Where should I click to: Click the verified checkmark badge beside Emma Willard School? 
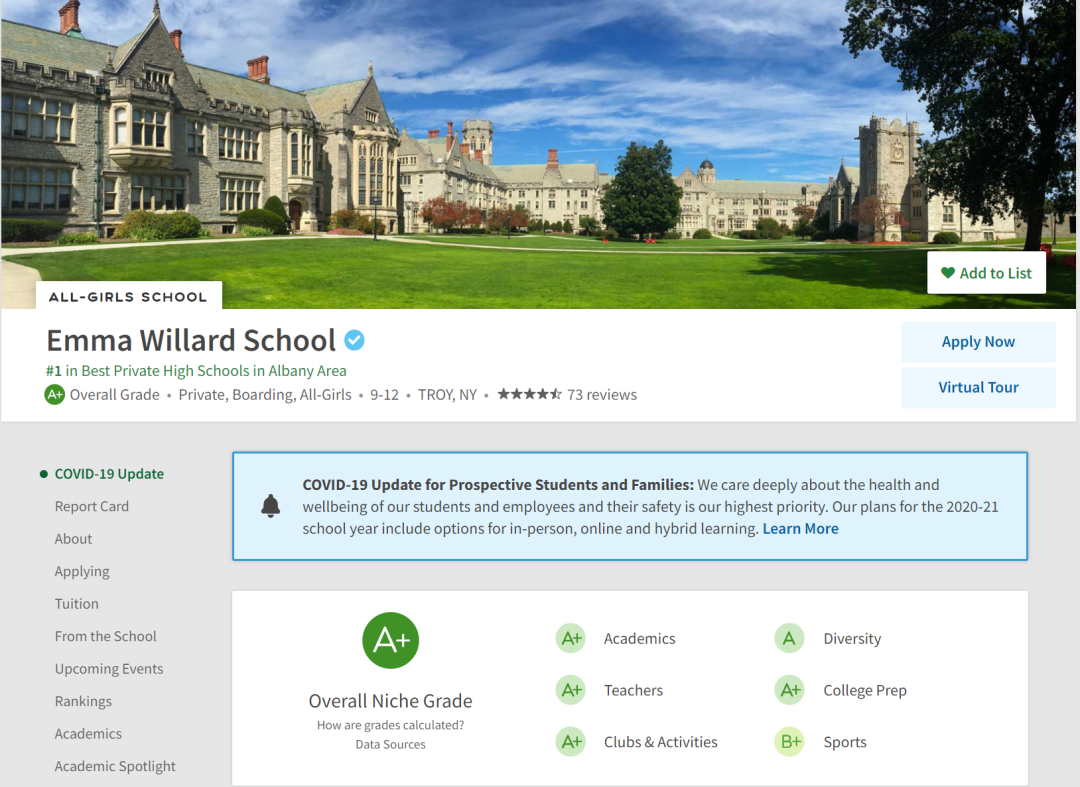point(355,340)
